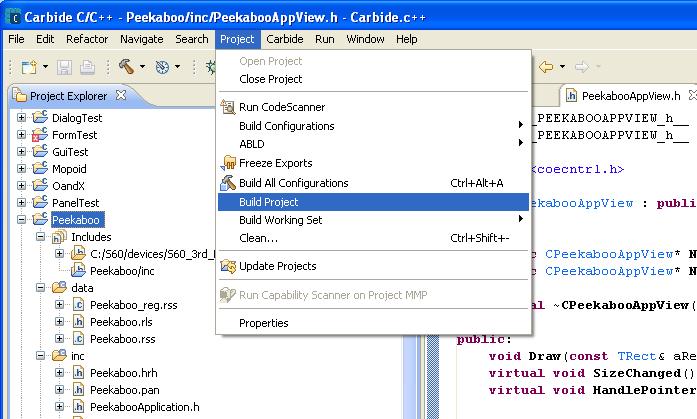Click the Build hammer toolbar icon
The height and width of the screenshot is (419, 697).
126,67
